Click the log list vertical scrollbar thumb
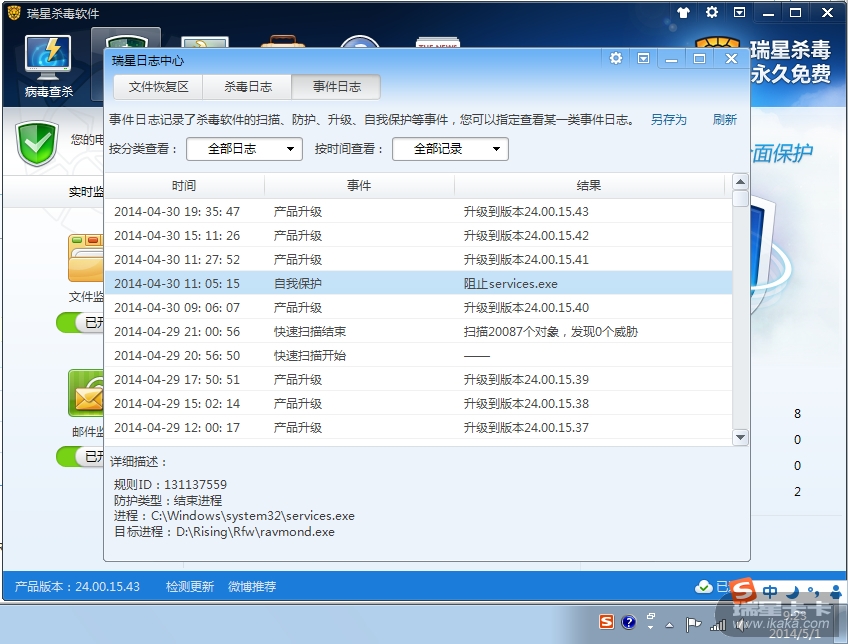 click(x=740, y=199)
